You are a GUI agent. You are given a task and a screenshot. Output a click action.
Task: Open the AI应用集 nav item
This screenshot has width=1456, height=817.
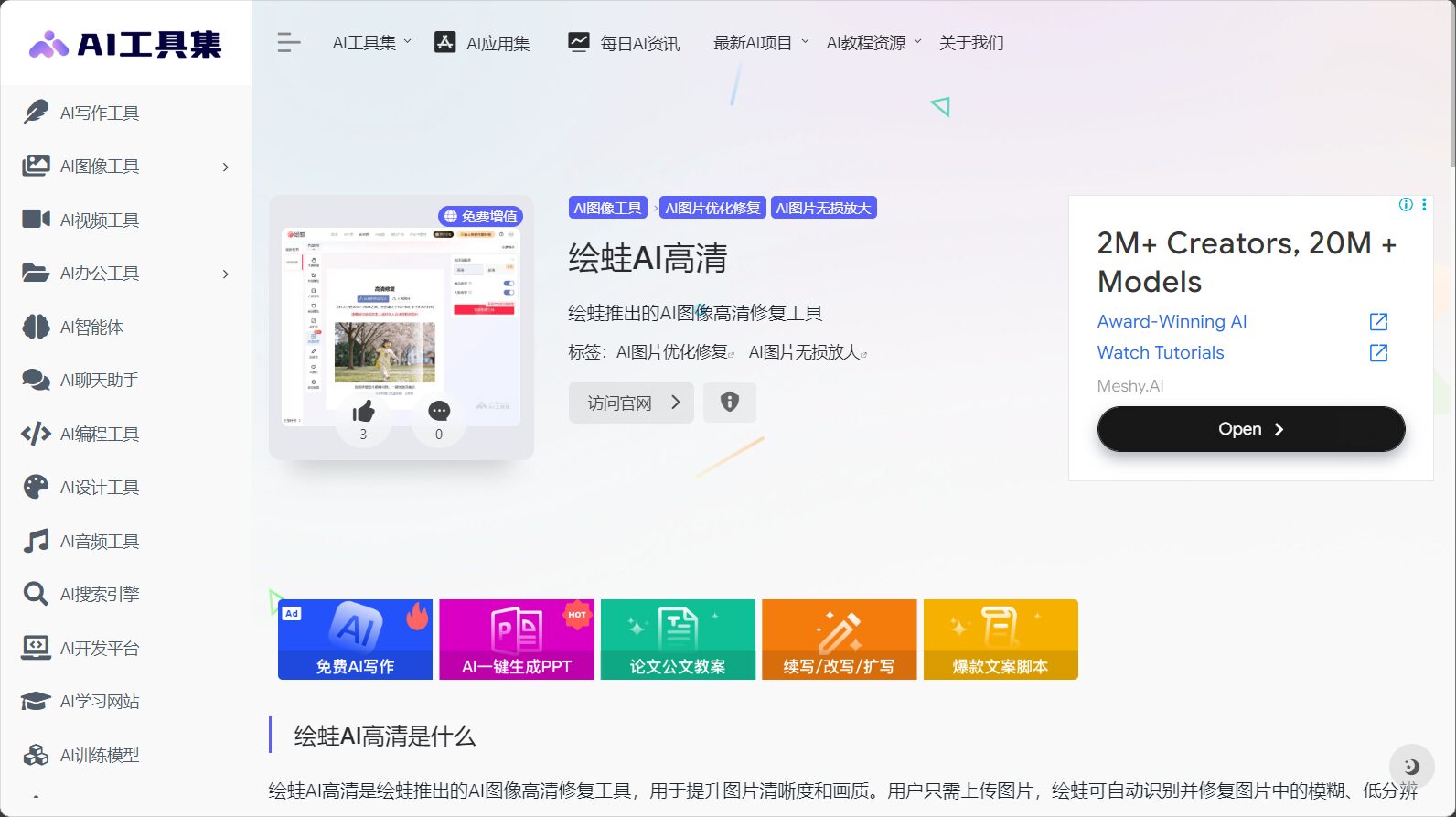(482, 42)
